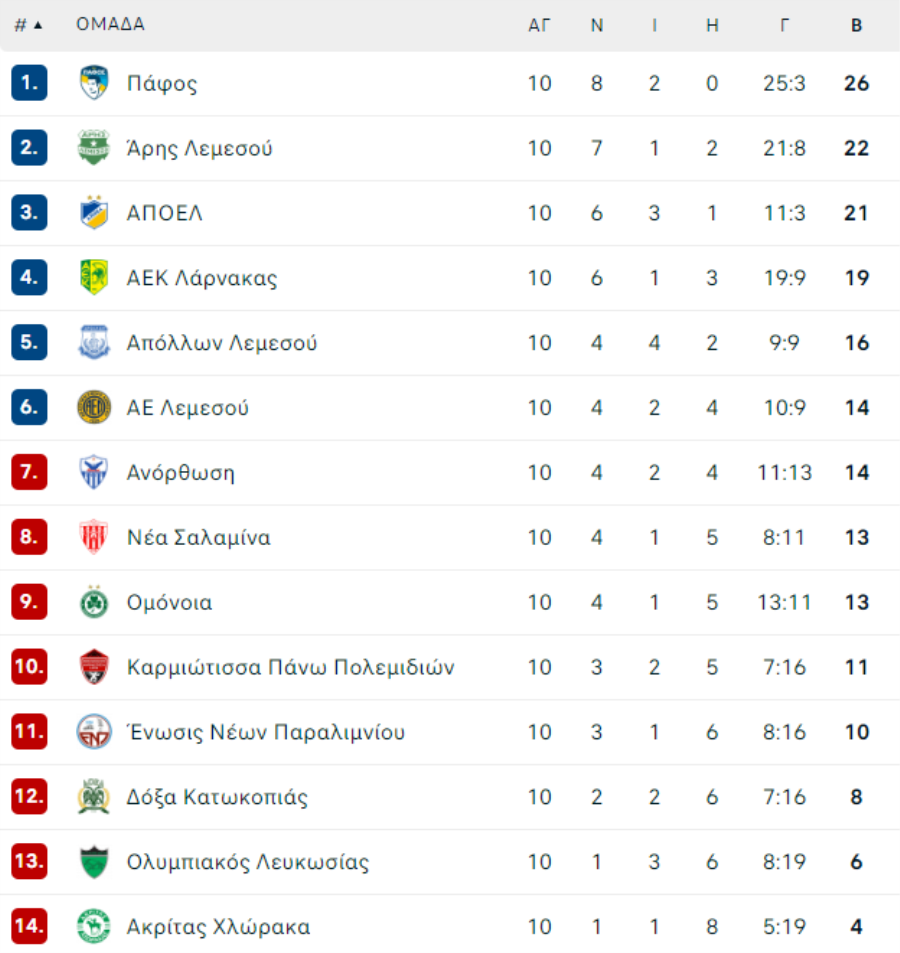Click the Άρης Λεμεσού club logo

(x=94, y=147)
